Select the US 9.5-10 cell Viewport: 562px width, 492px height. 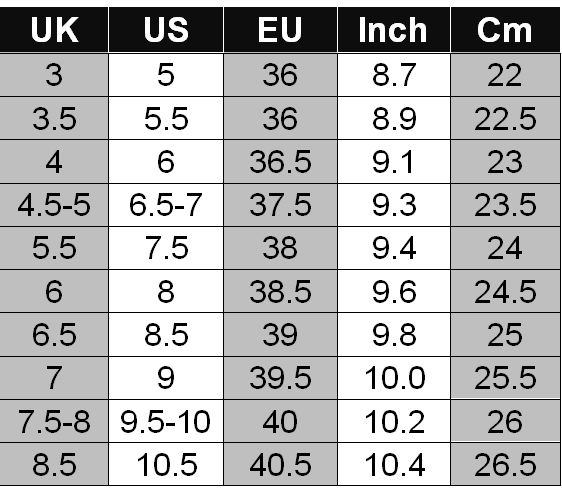[166, 421]
